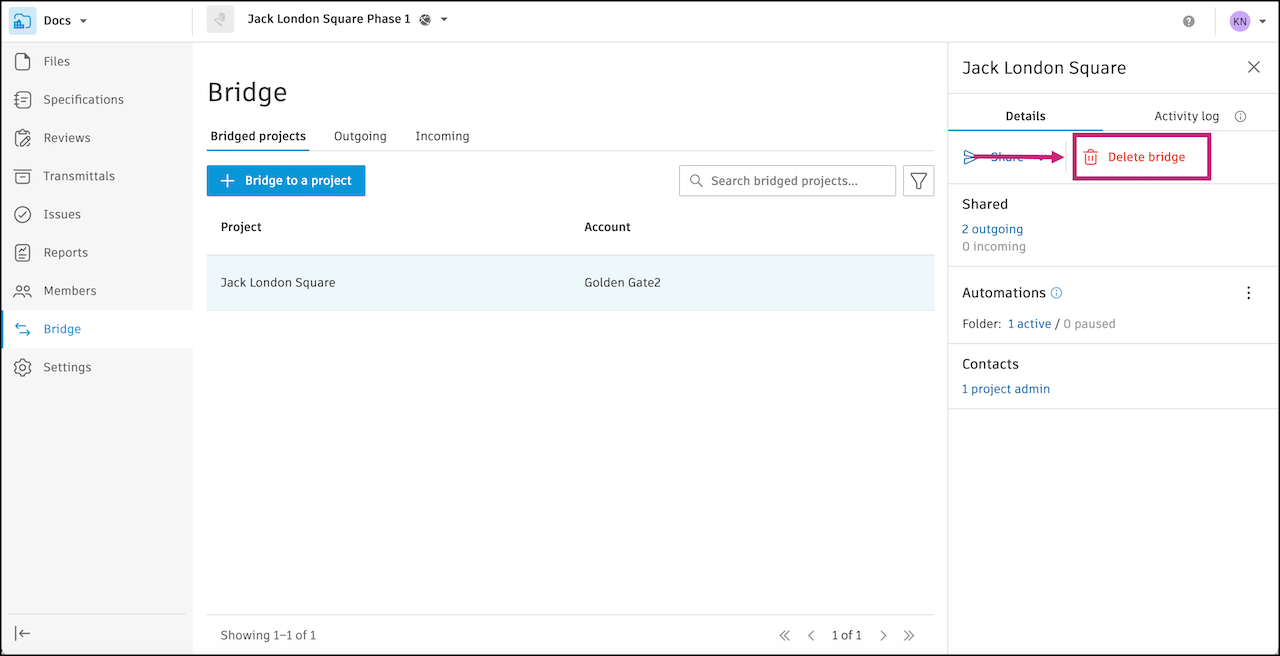Open project Settings gear
Screen dimensions: 1280x656
click(x=23, y=368)
